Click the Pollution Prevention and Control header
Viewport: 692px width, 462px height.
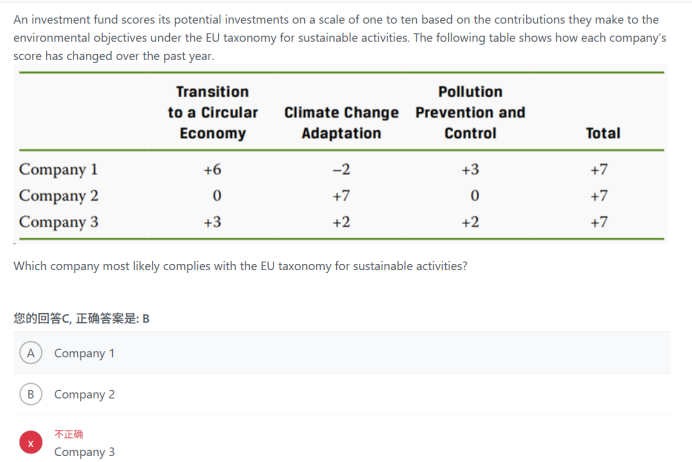pos(470,113)
